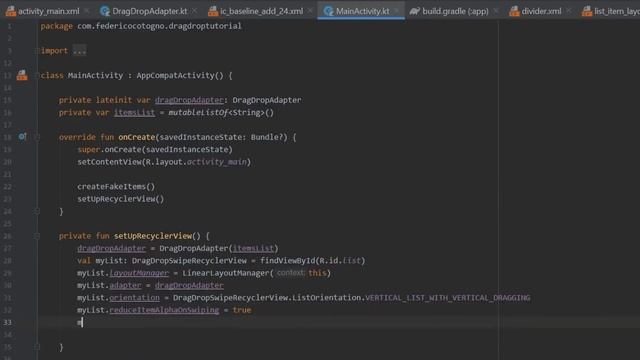The width and height of the screenshot is (640, 360).
Task: Click the true value on line 32
Action: coord(242,310)
